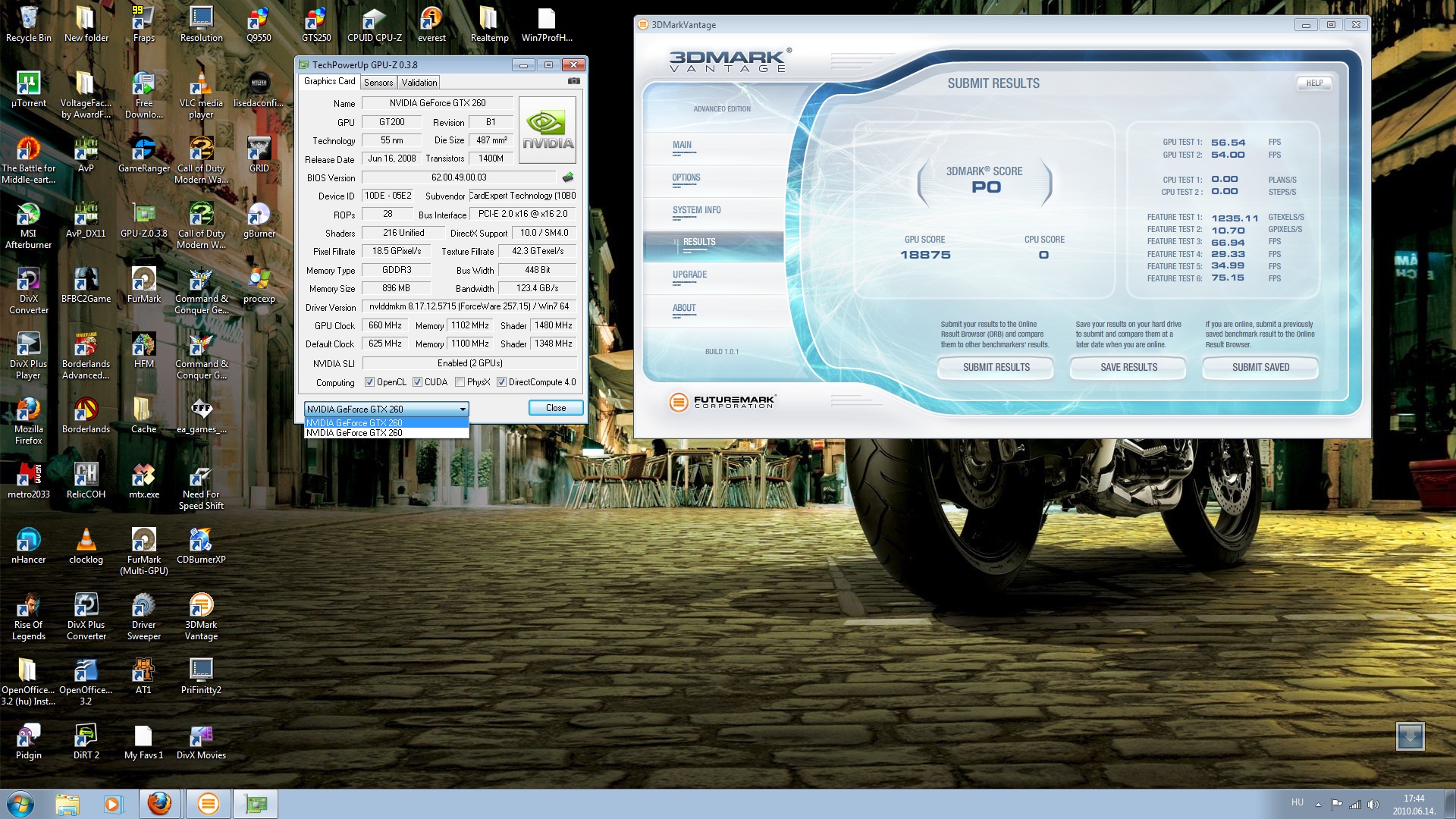Image resolution: width=1456 pixels, height=819 pixels.
Task: Switch to the Sensors tab
Action: pyautogui.click(x=378, y=83)
